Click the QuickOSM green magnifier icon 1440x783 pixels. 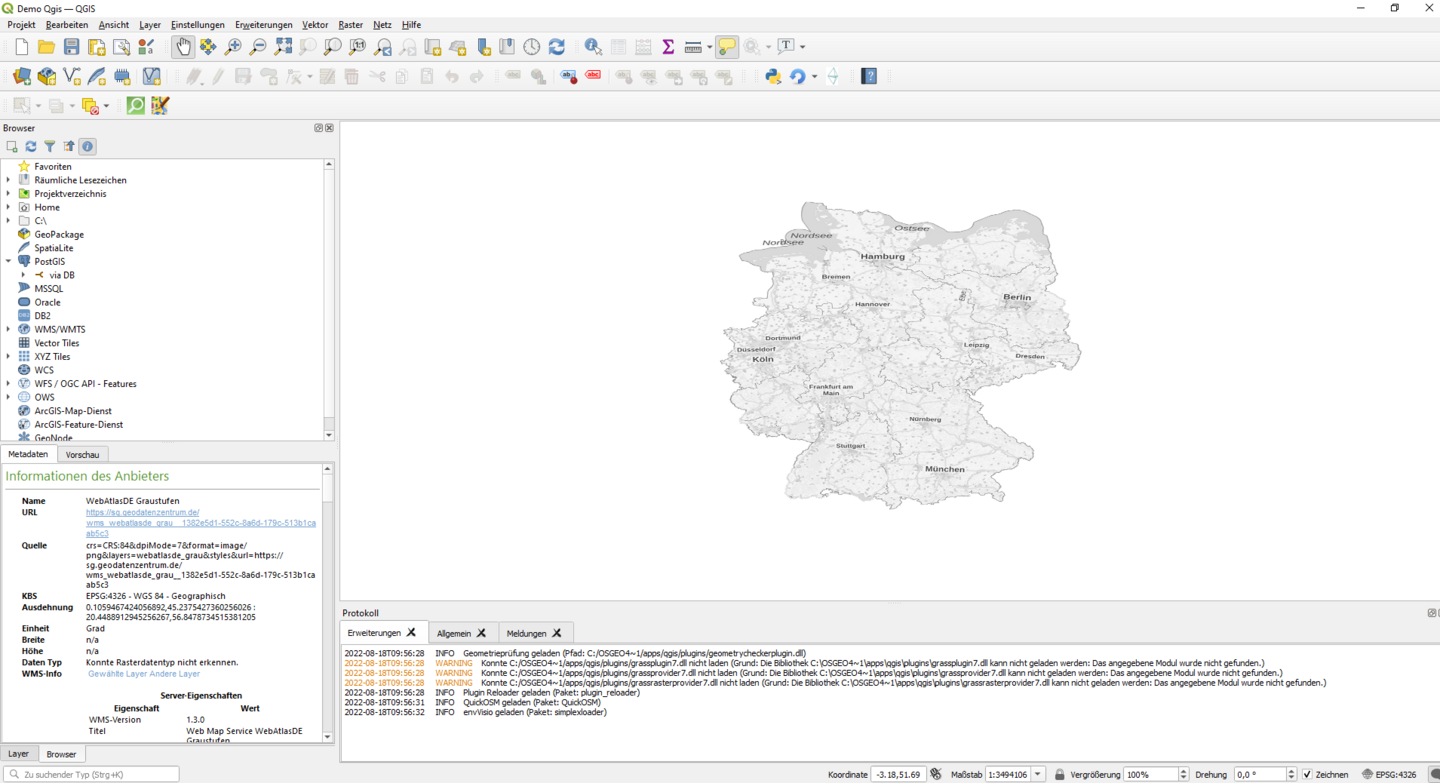(x=136, y=105)
